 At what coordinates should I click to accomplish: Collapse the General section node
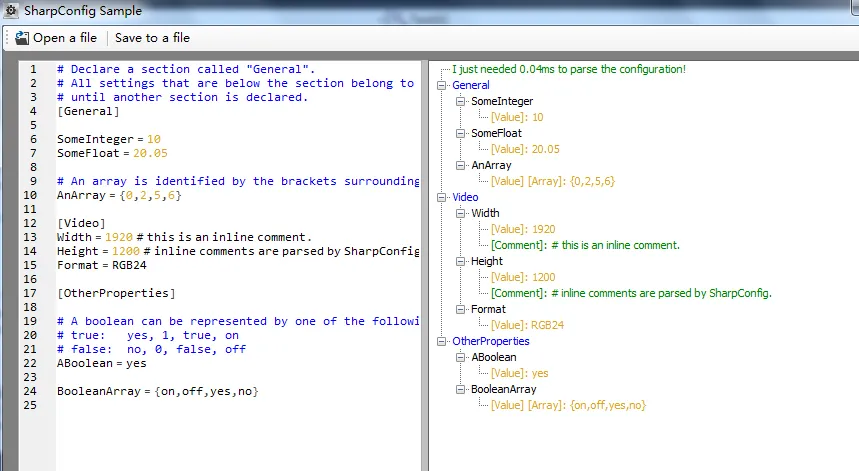tap(444, 86)
